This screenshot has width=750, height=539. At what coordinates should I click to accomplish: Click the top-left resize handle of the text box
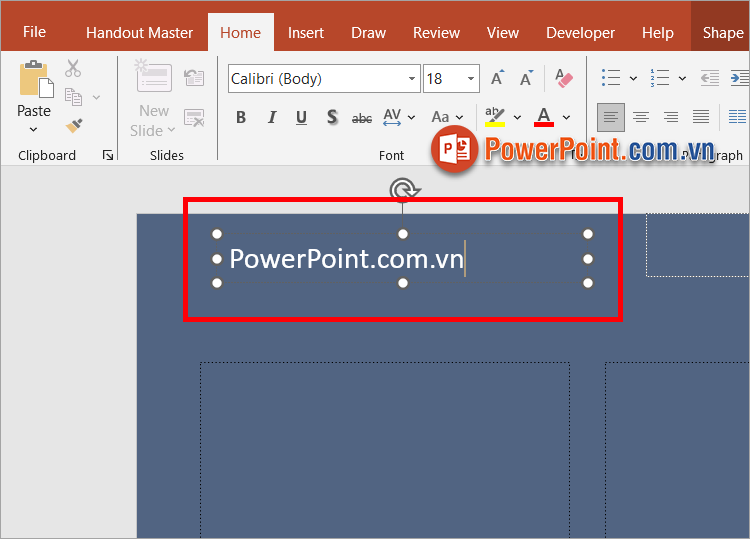[x=217, y=234]
